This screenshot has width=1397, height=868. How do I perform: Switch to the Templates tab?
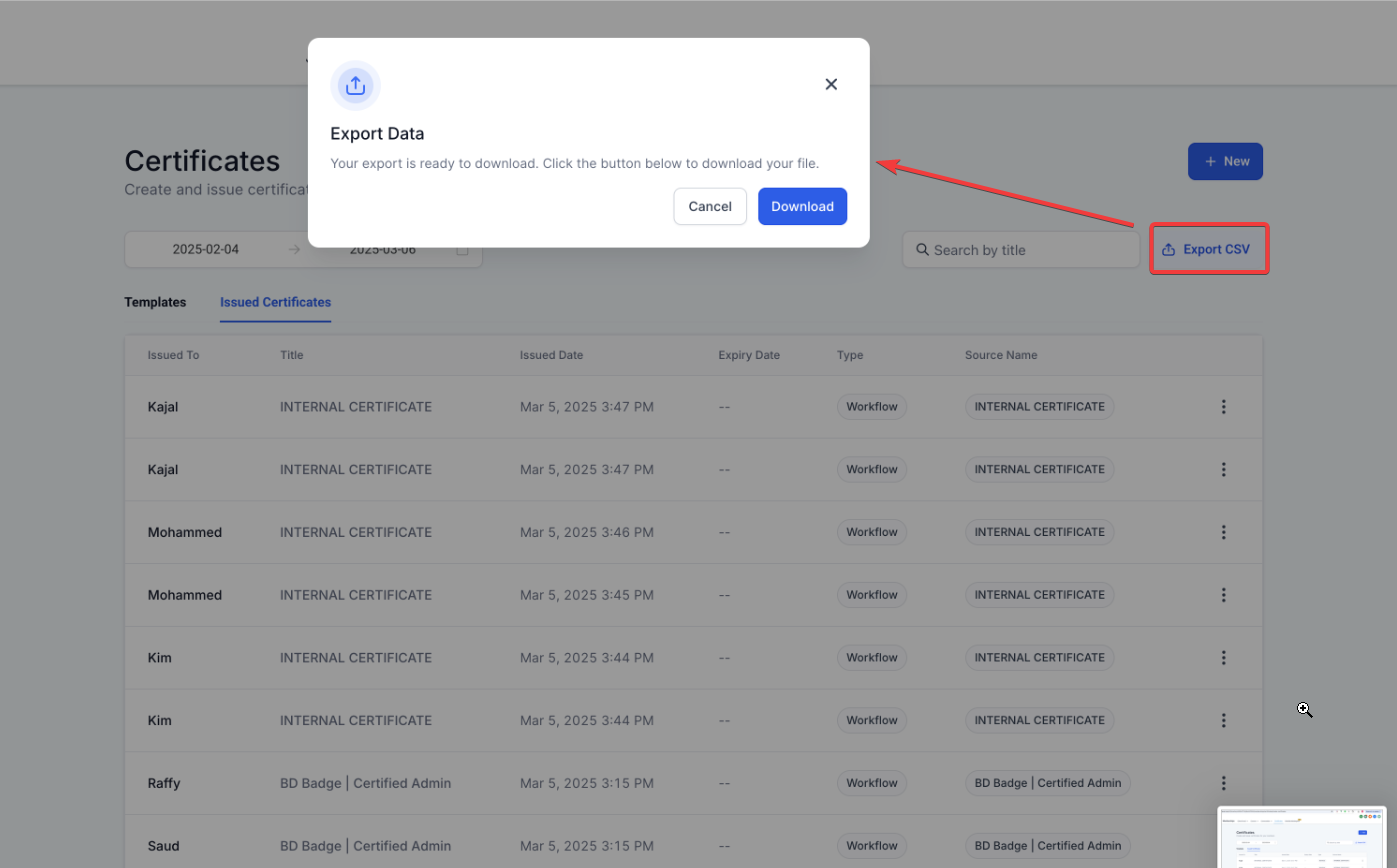155,302
